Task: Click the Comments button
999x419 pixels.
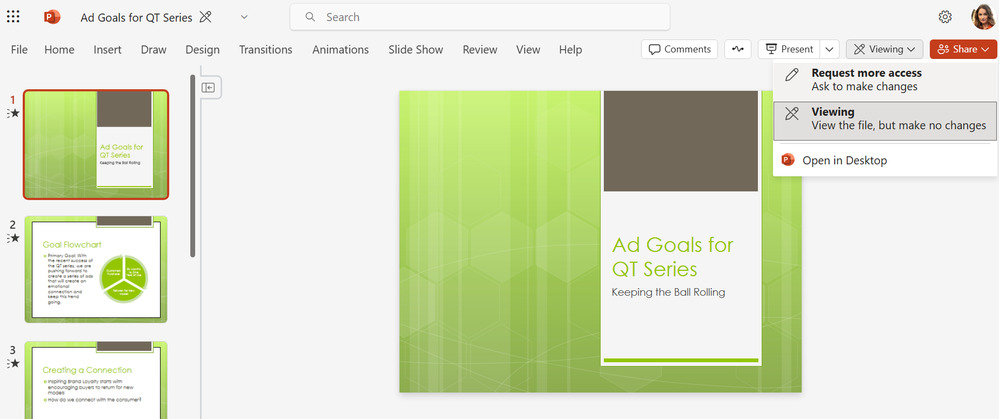Action: point(679,49)
